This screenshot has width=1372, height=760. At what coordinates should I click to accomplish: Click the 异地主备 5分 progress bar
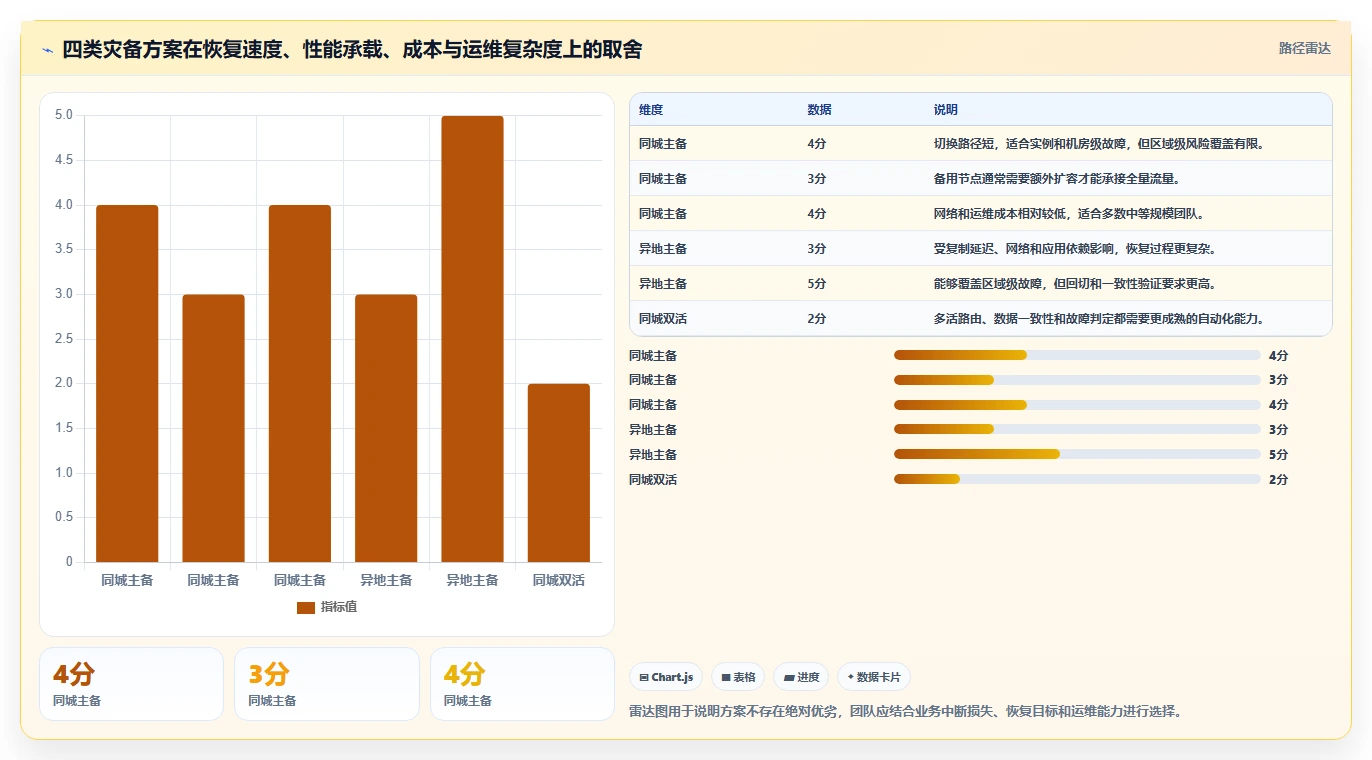coord(1077,455)
